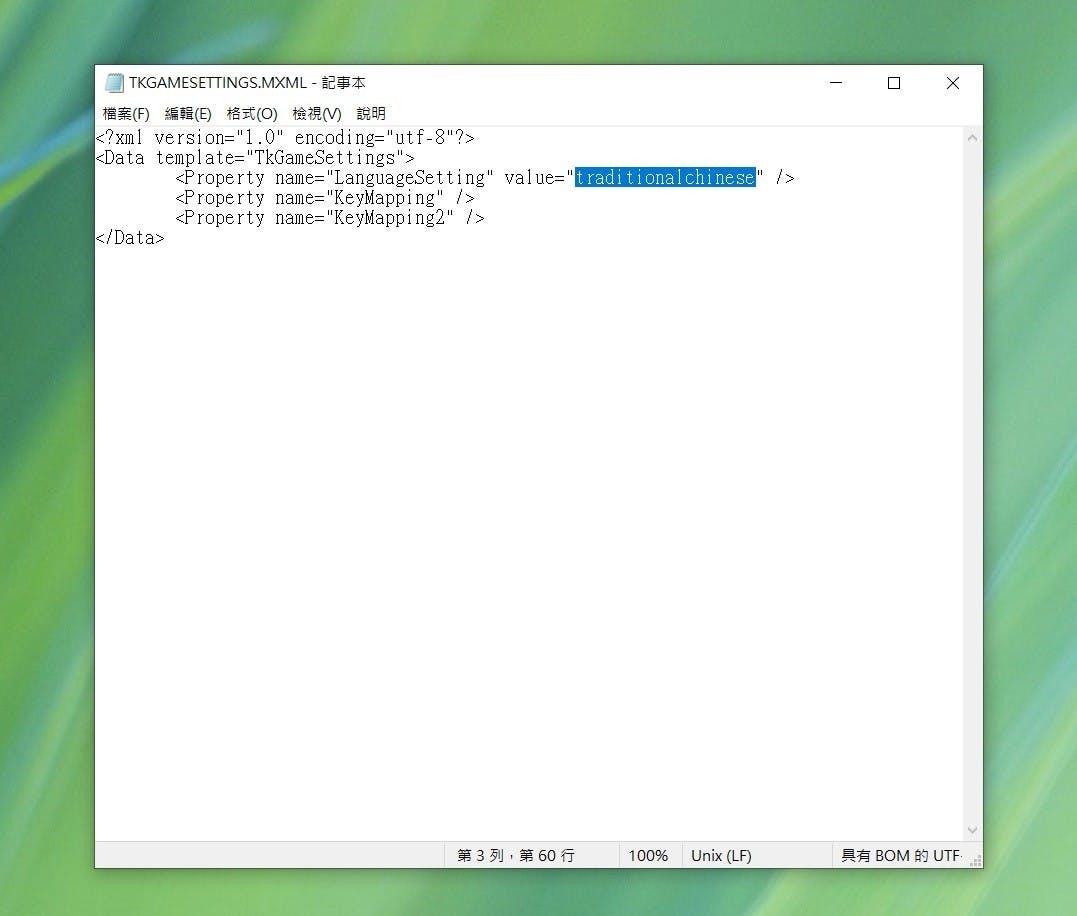Image resolution: width=1077 pixels, height=916 pixels.
Task: Click the KeyMapping" property line
Action: click(x=325, y=198)
